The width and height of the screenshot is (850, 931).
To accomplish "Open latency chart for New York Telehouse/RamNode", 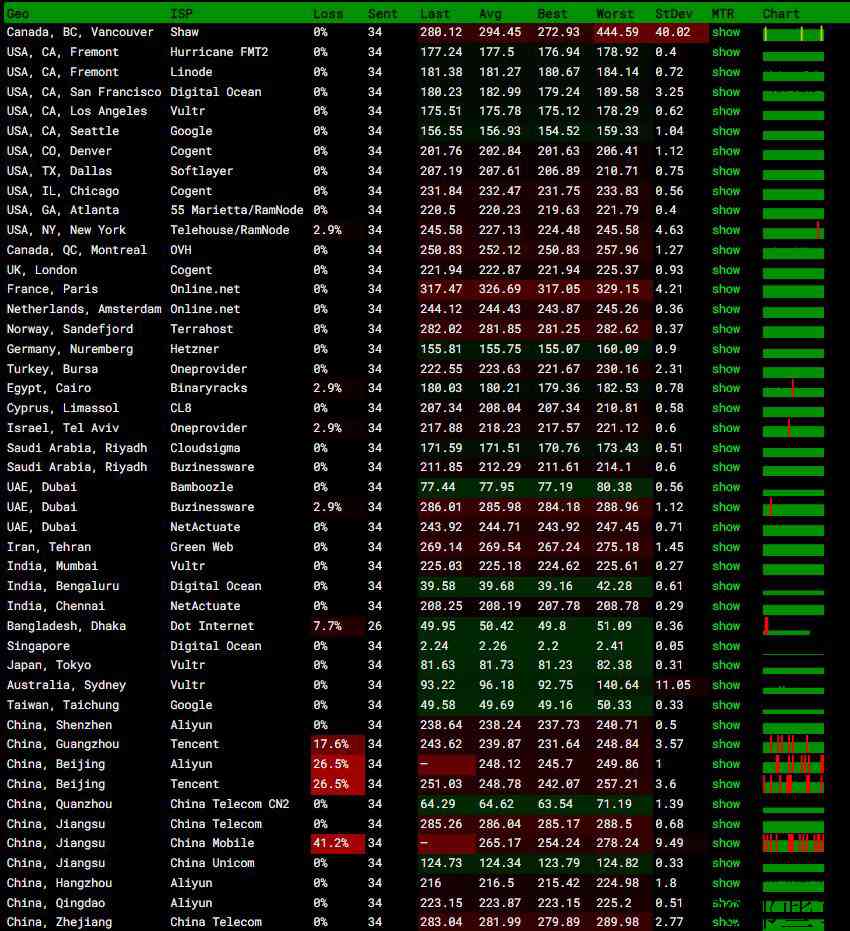I will 793,231.
